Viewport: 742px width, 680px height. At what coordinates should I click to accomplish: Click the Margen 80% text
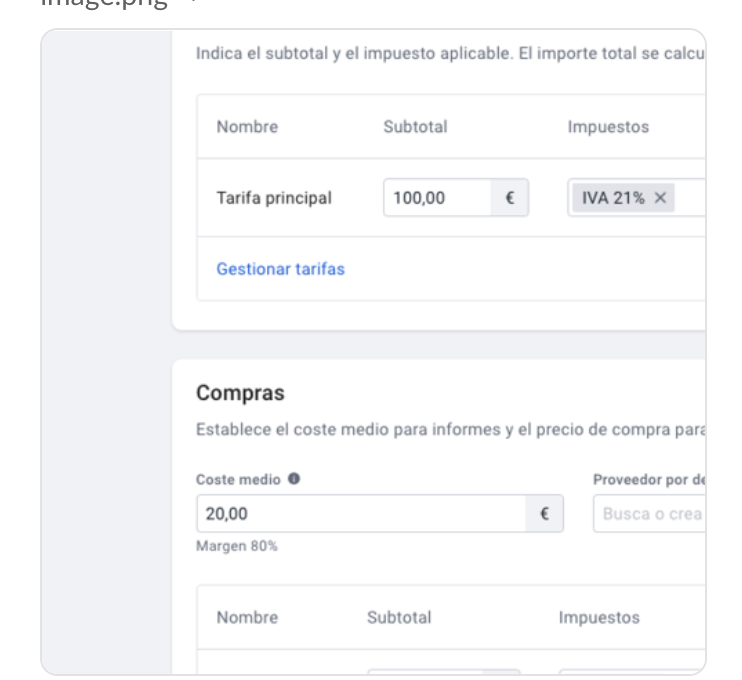point(237,546)
